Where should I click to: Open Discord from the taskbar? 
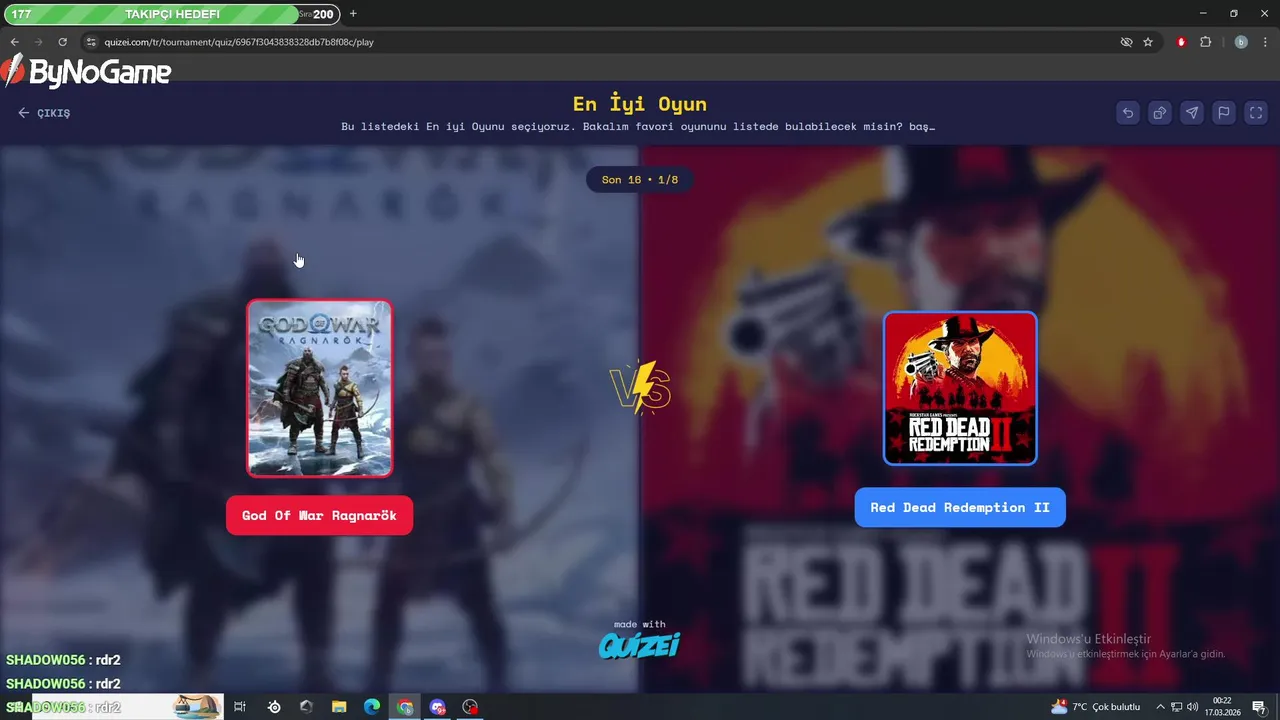pyautogui.click(x=437, y=707)
